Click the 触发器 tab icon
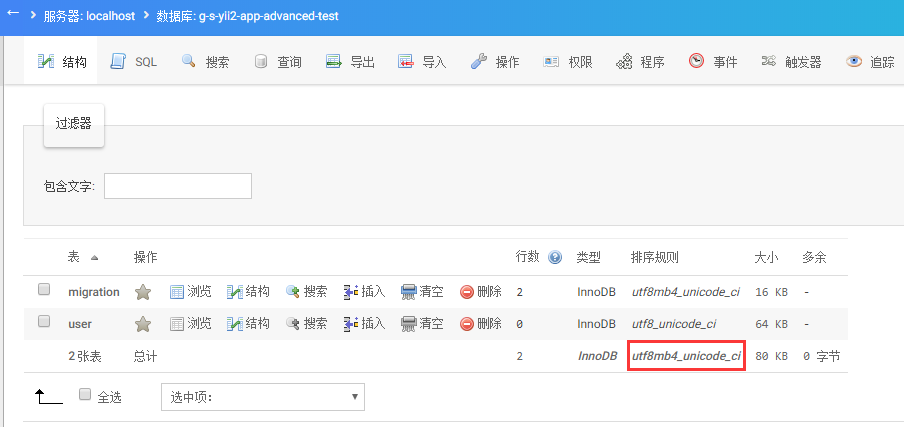This screenshot has height=427, width=904. click(769, 61)
